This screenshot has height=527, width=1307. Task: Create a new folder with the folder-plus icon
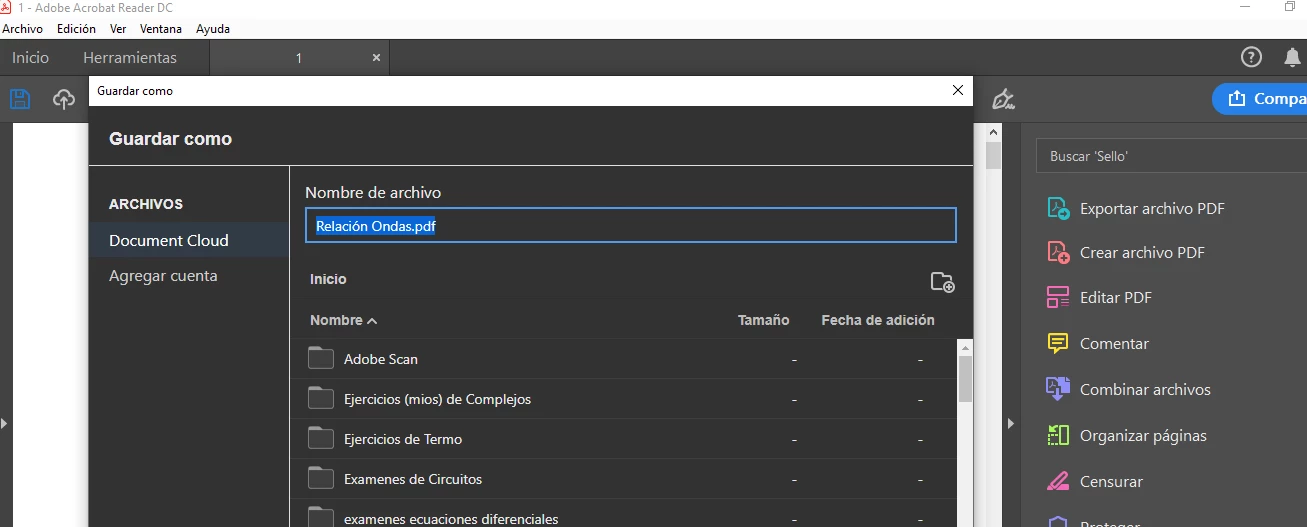coord(943,282)
